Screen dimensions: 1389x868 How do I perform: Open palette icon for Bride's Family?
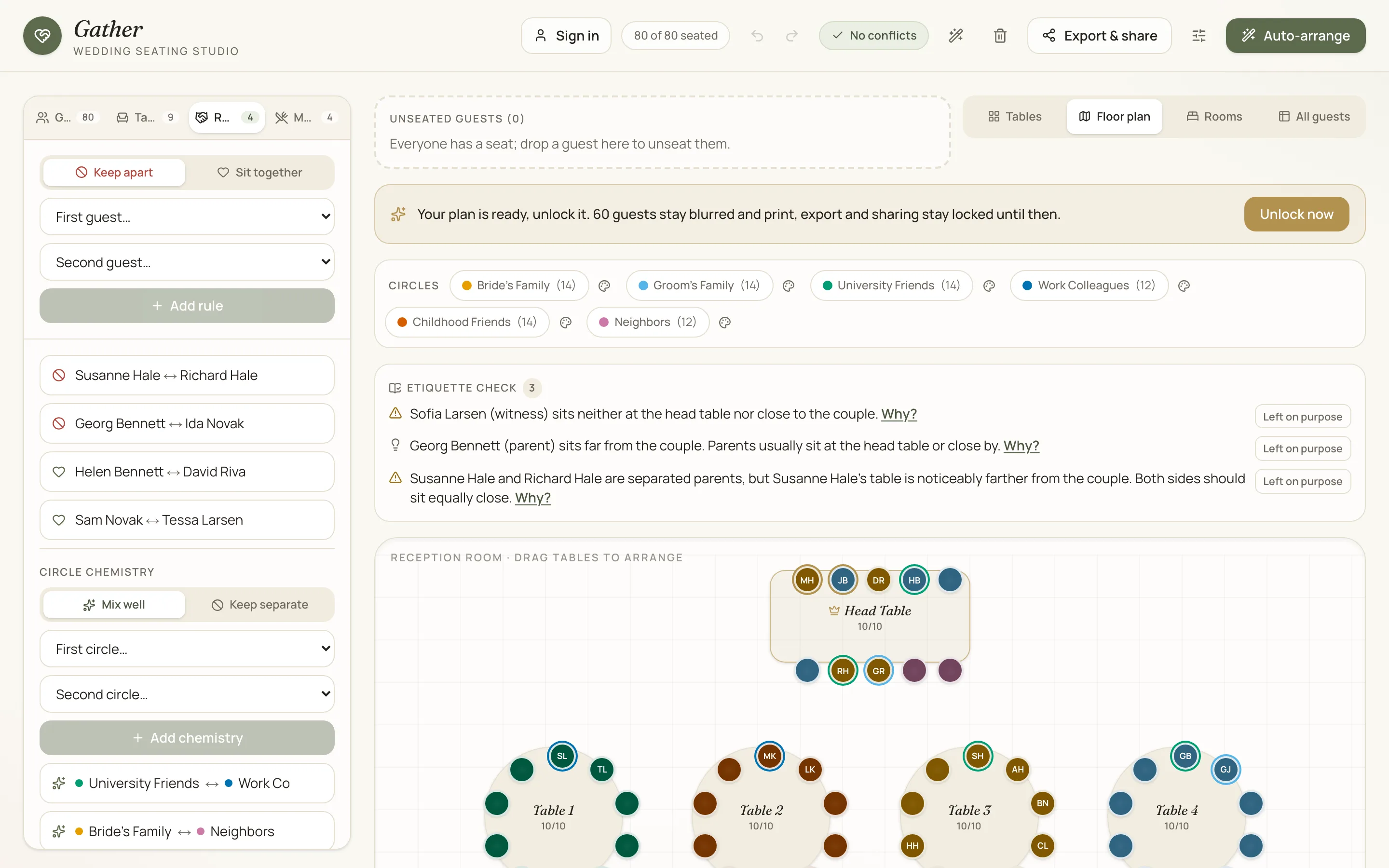point(604,285)
